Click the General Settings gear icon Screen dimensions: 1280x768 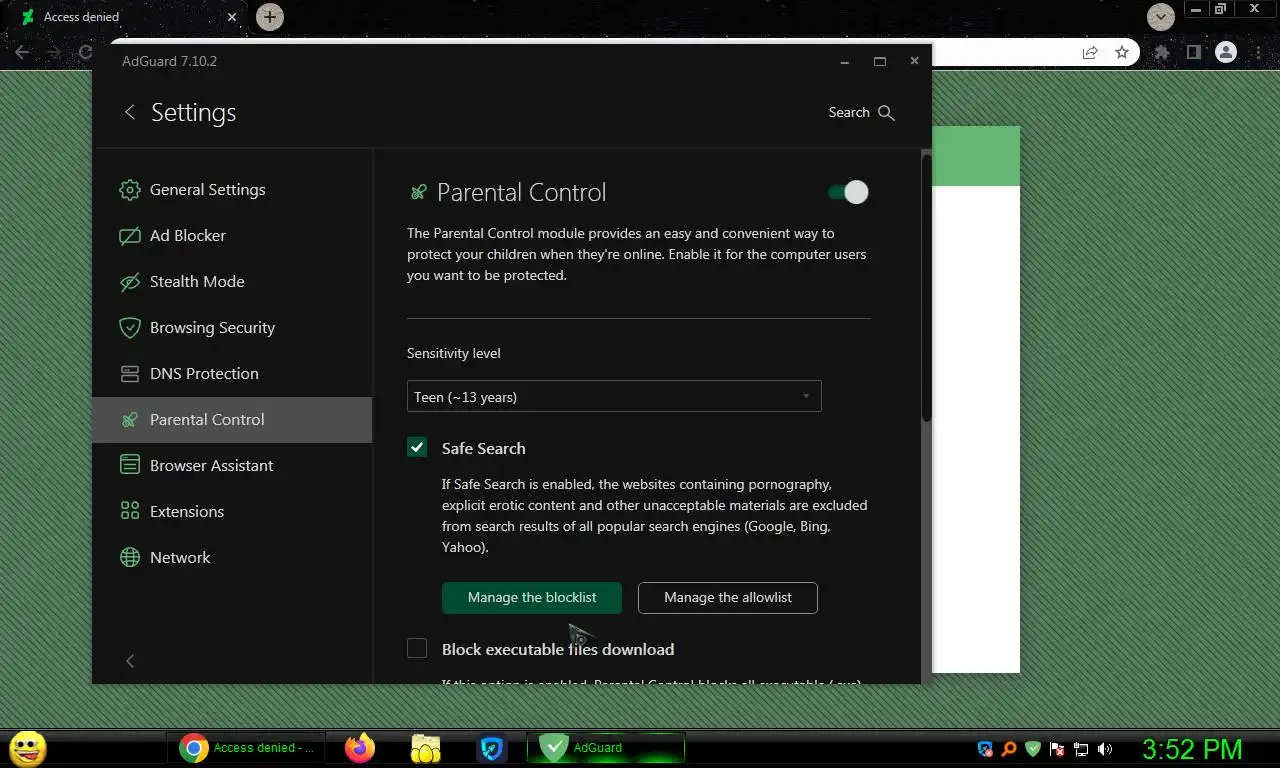coord(130,190)
